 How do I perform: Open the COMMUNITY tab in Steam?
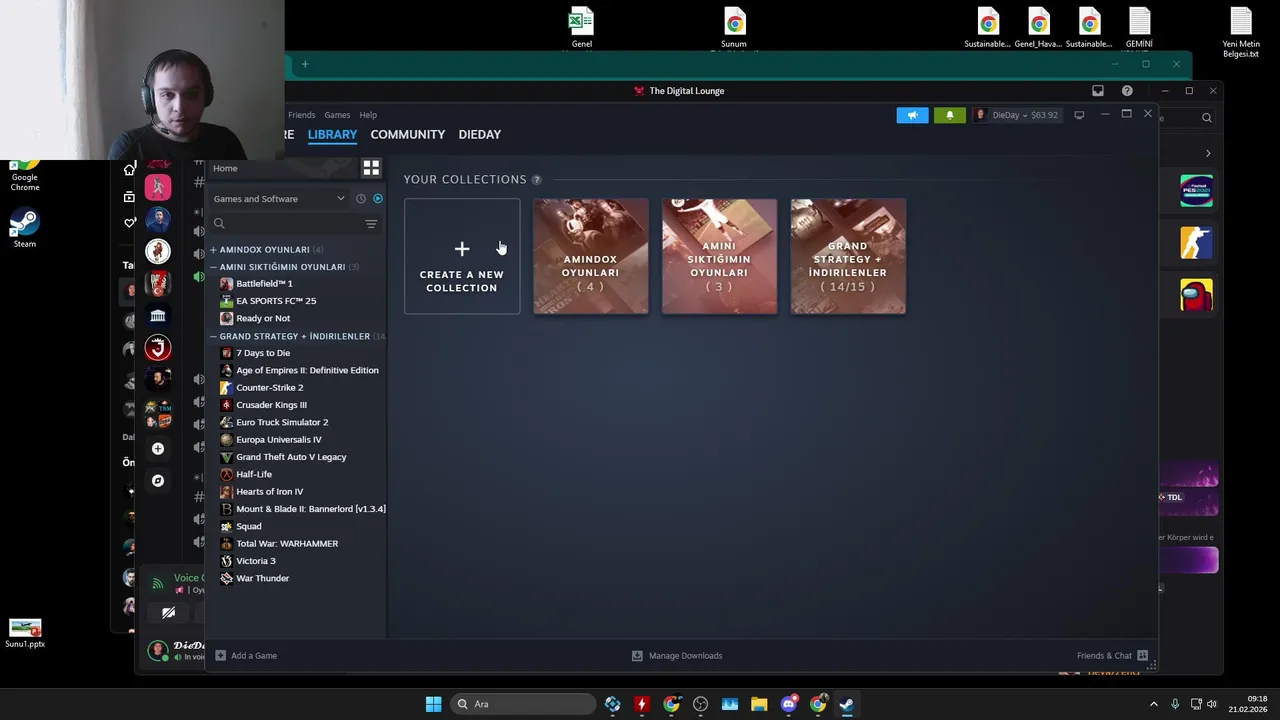coord(407,134)
